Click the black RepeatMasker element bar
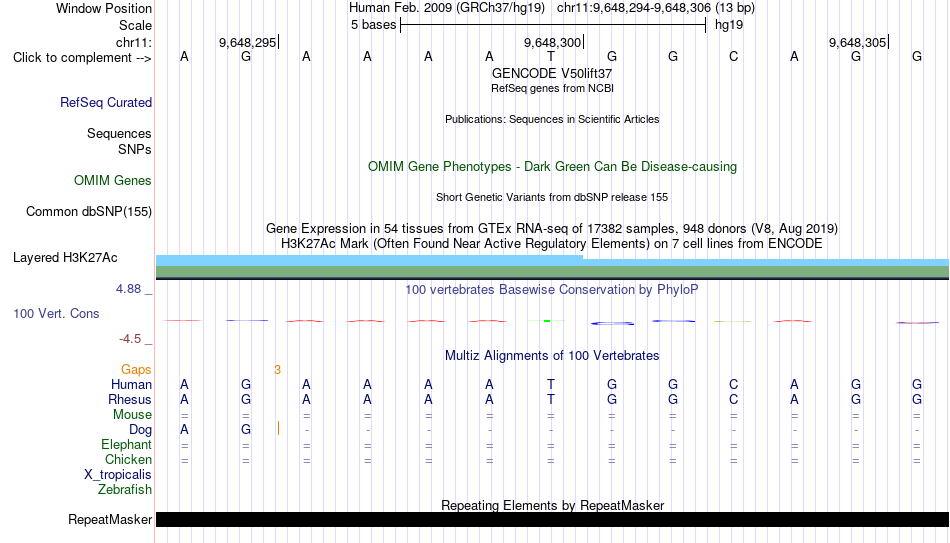The height and width of the screenshot is (543, 950). click(553, 519)
